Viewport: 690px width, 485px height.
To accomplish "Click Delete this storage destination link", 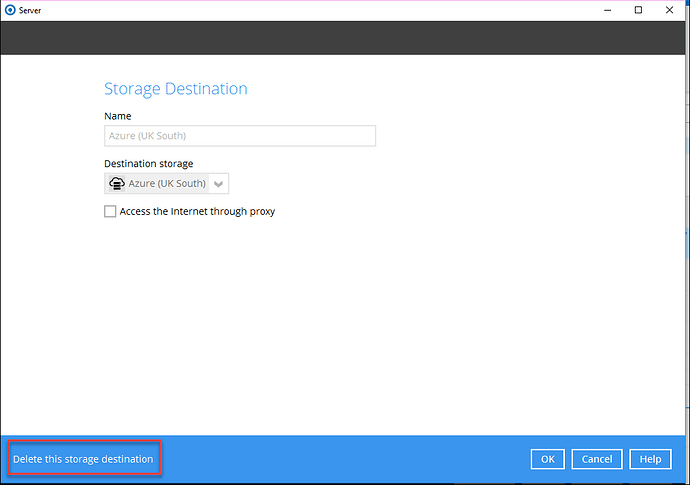I will pyautogui.click(x=83, y=459).
